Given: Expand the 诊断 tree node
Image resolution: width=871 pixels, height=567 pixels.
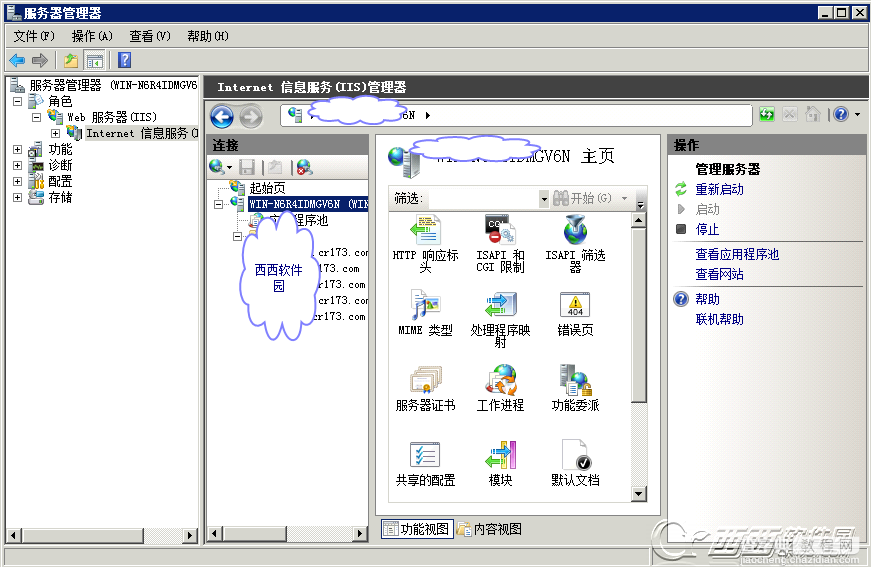Looking at the screenshot, I should (x=18, y=165).
